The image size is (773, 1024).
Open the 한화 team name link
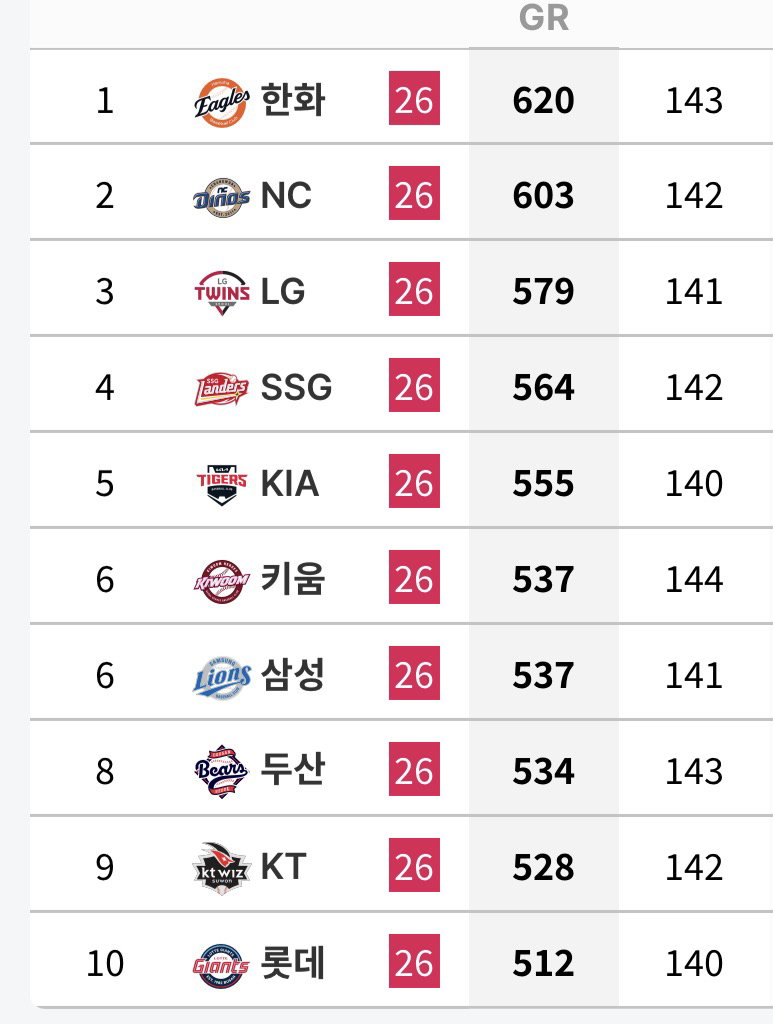click(x=292, y=100)
